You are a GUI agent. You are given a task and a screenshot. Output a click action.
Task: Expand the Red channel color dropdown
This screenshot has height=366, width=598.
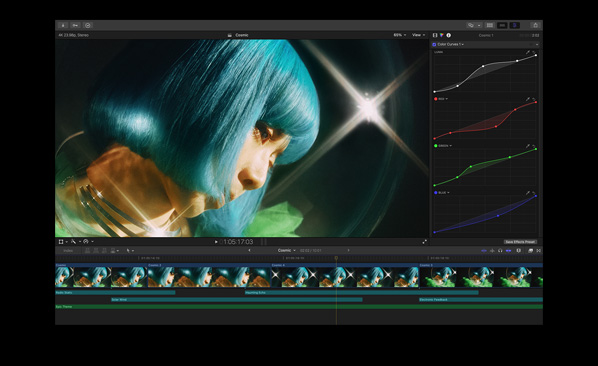(x=441, y=99)
